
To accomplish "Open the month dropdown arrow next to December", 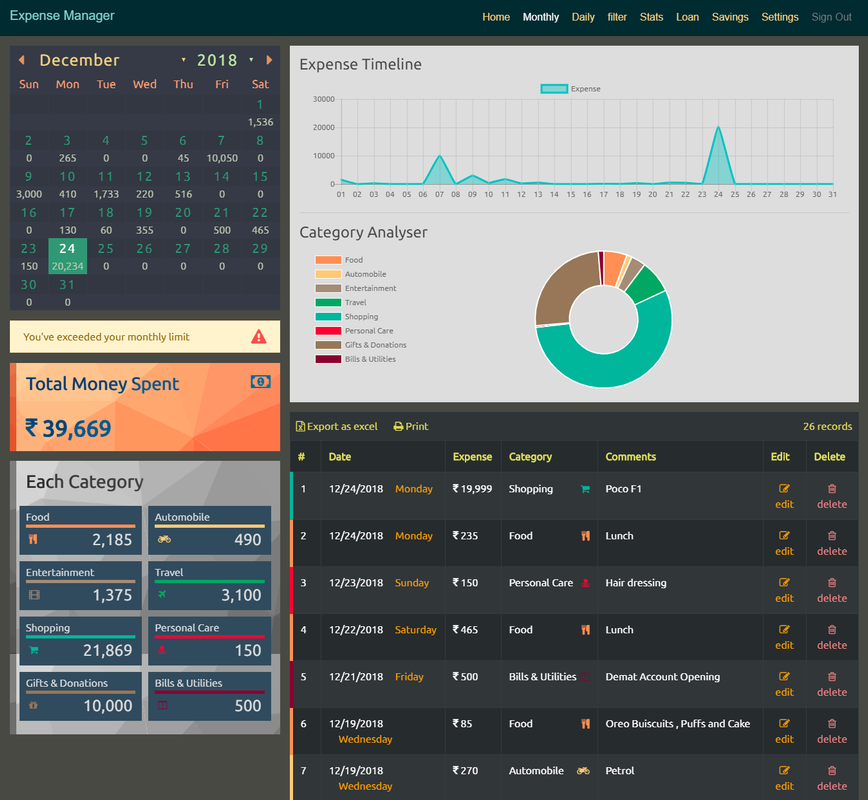I will point(183,60).
